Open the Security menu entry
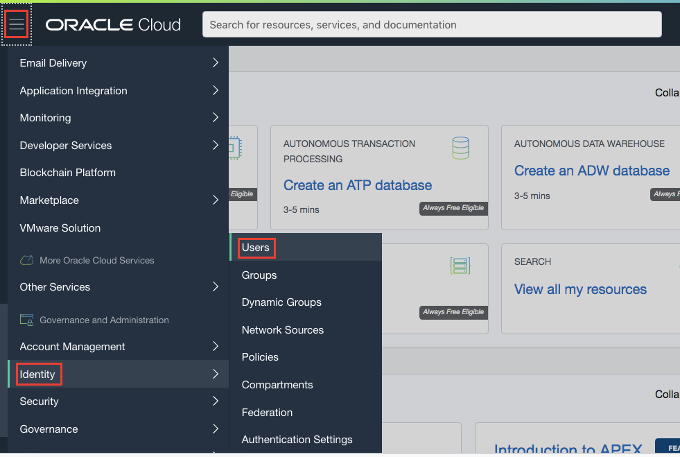680x457 pixels. tap(39, 402)
